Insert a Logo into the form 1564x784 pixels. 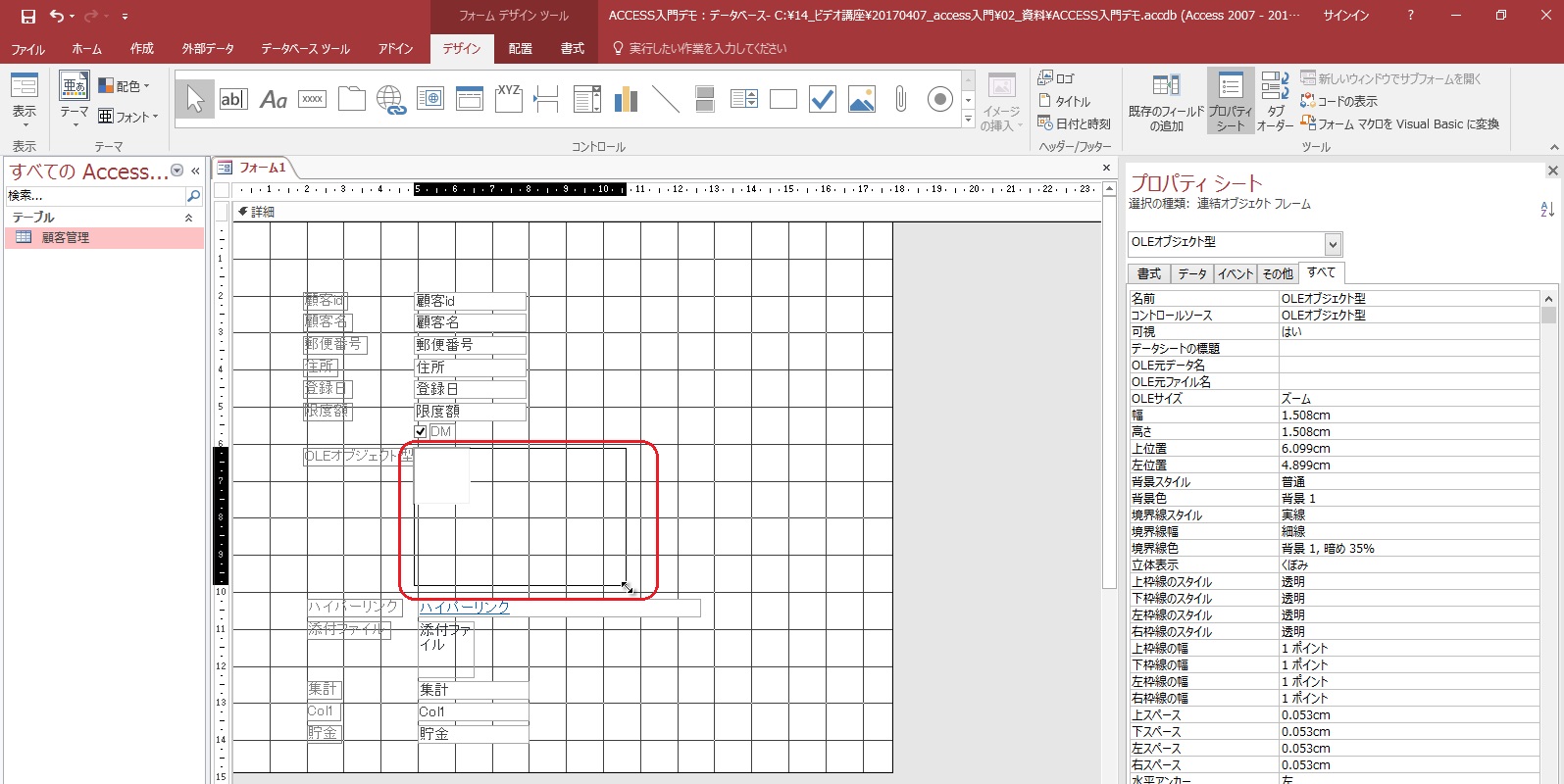1056,78
